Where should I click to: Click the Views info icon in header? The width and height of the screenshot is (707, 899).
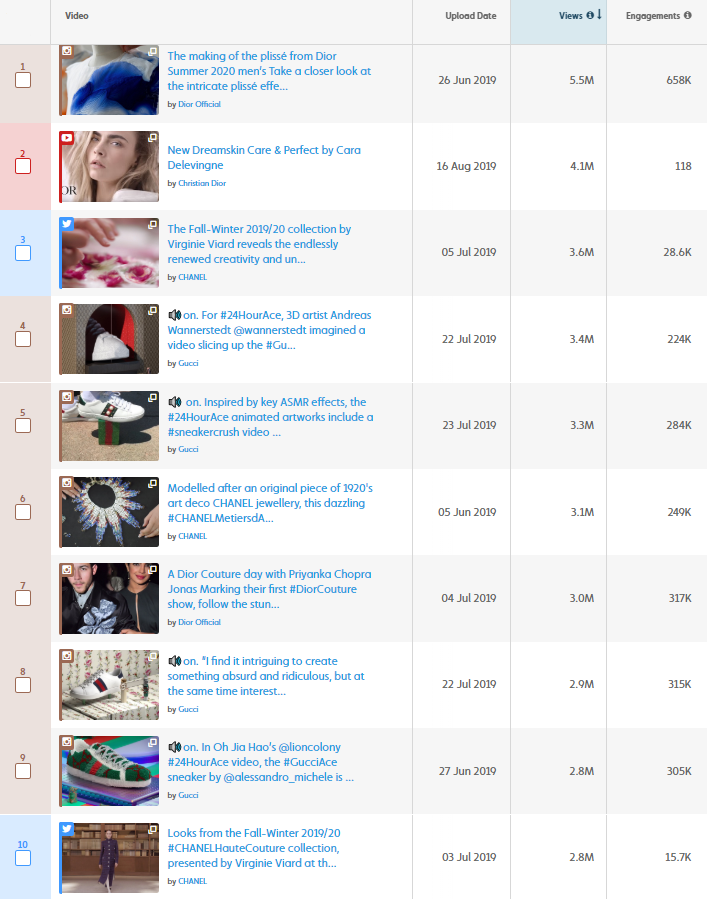tap(590, 15)
